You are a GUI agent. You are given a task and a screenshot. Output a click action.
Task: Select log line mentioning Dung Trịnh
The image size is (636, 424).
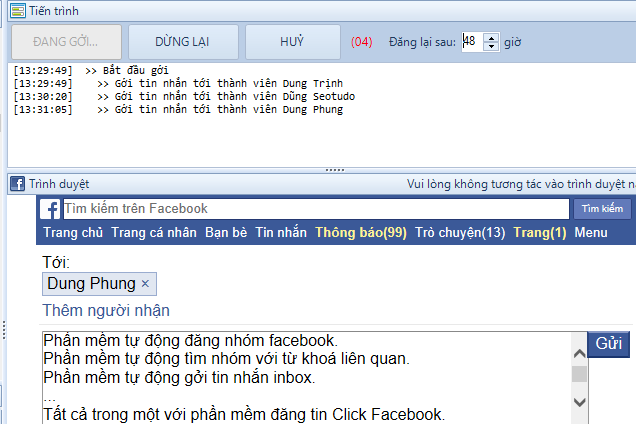point(178,83)
